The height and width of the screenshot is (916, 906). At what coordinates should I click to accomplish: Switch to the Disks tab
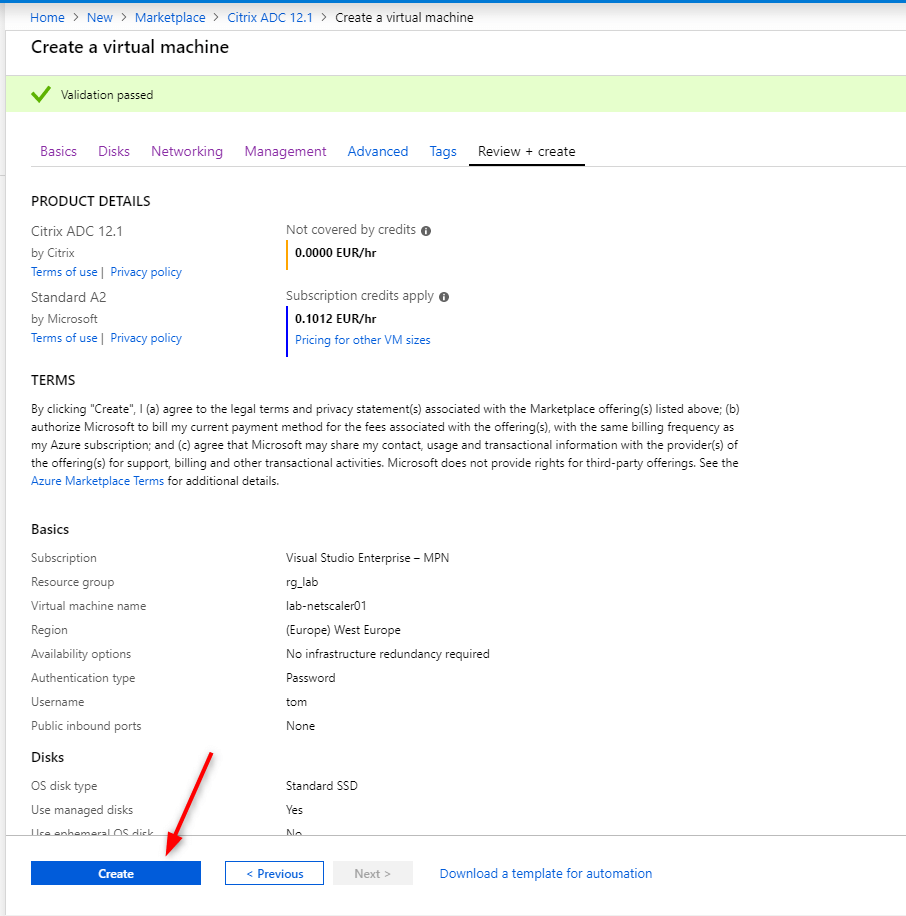click(114, 151)
